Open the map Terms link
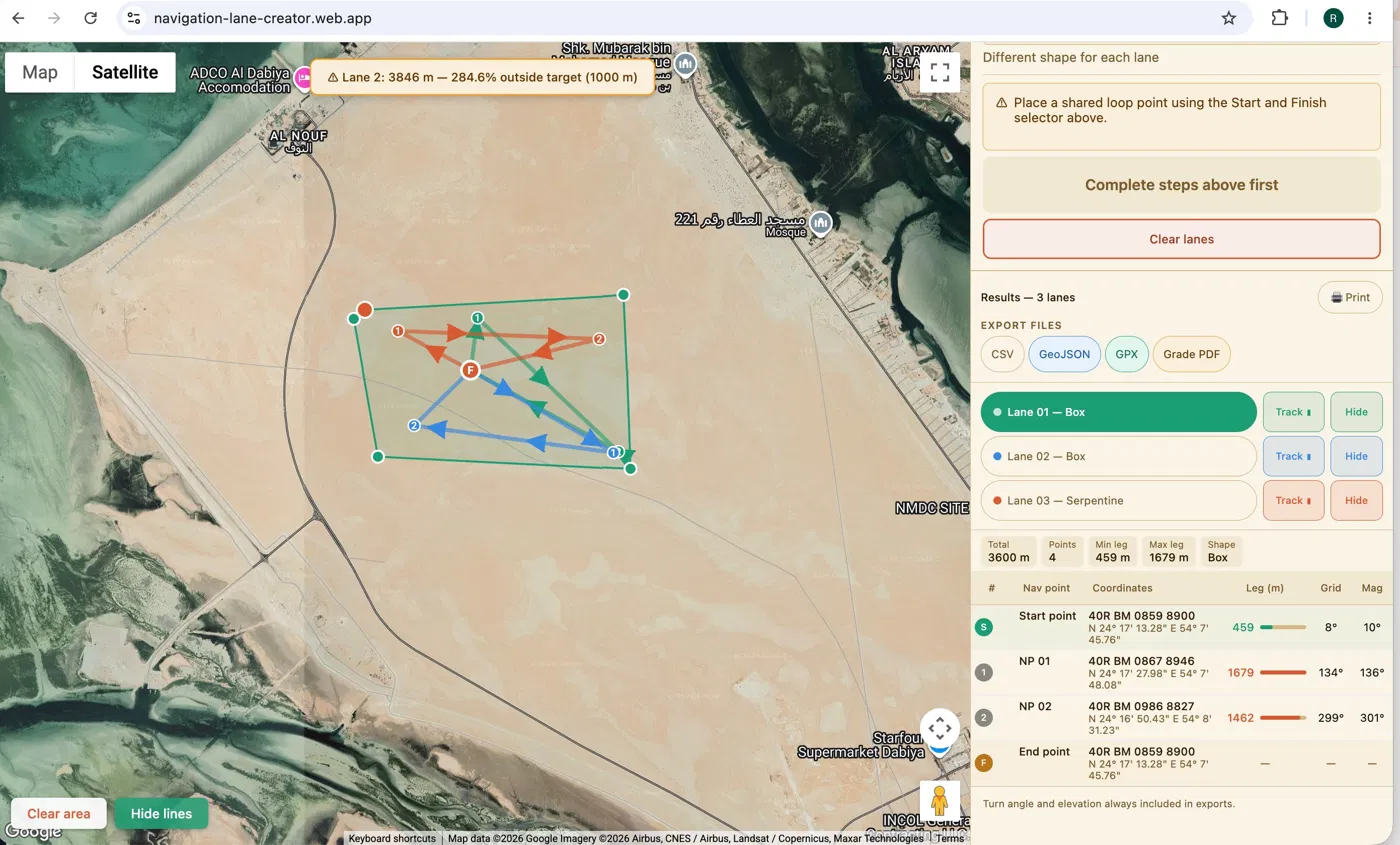 click(x=950, y=838)
